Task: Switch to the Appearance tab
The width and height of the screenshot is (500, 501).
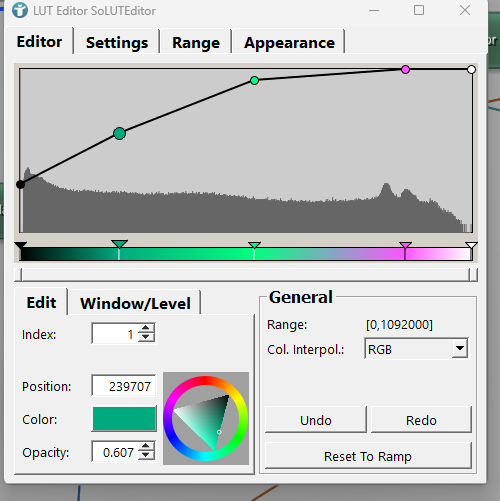Action: point(289,42)
